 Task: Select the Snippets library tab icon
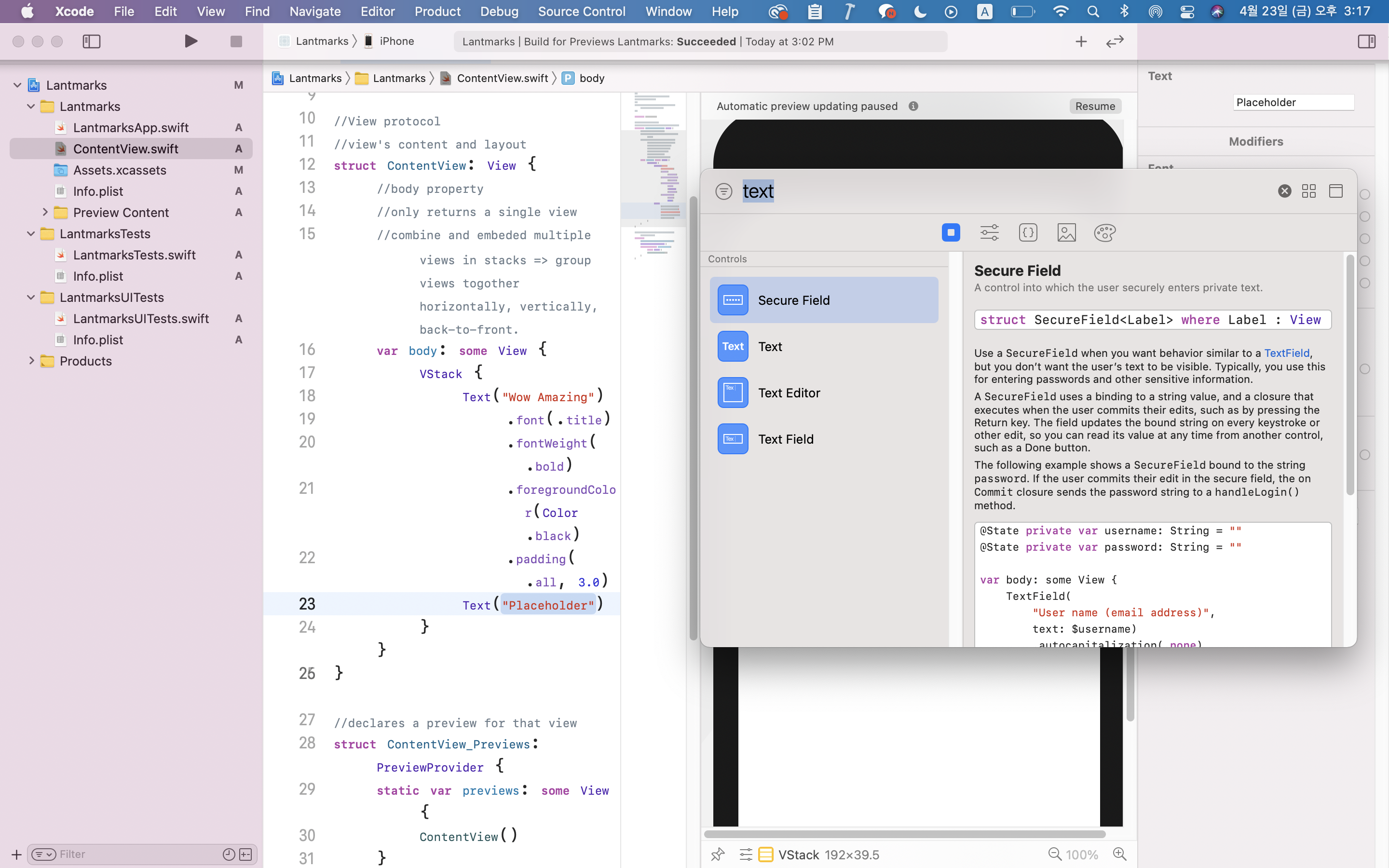coord(1027,232)
